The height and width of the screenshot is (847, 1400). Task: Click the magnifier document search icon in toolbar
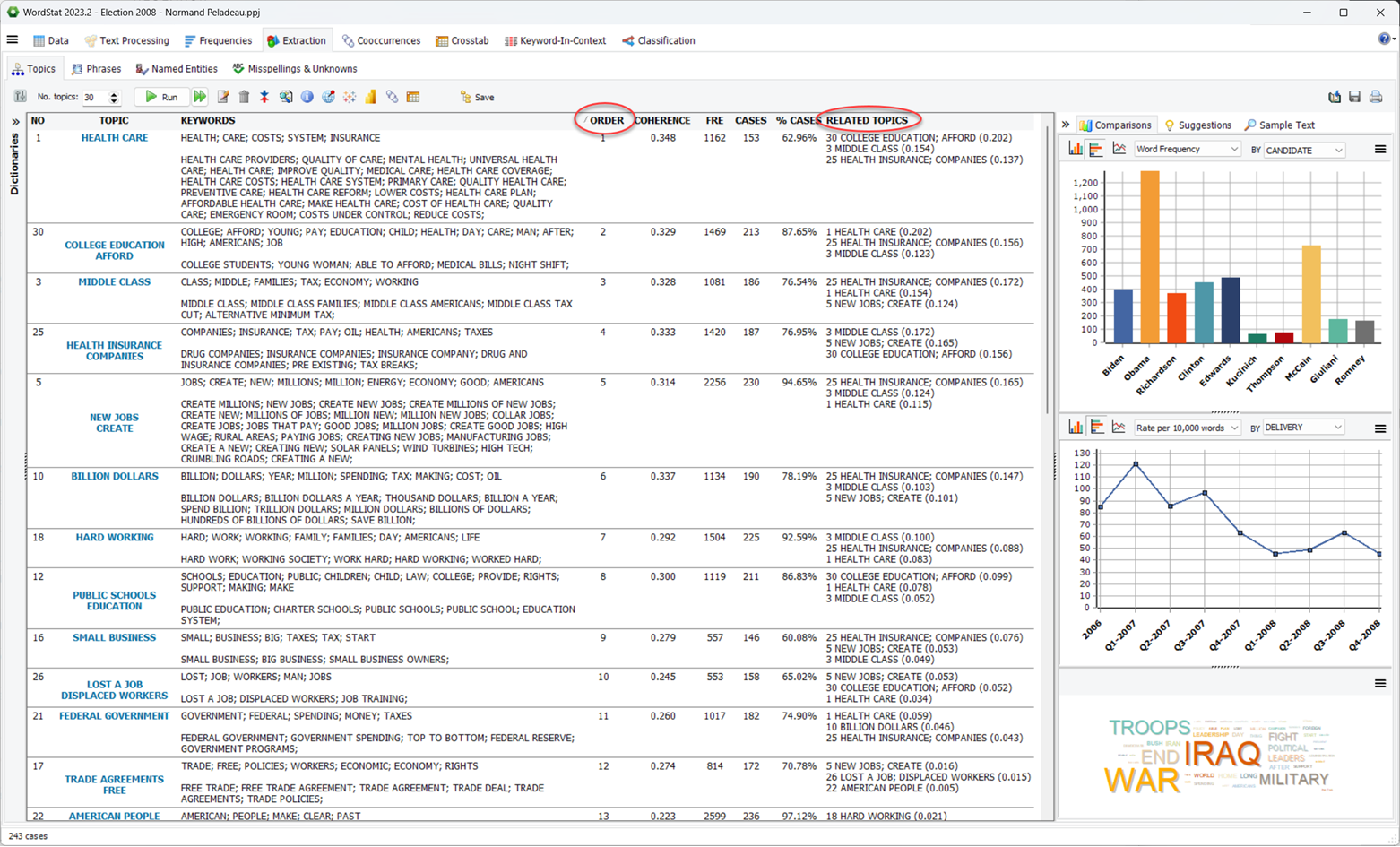tap(286, 97)
